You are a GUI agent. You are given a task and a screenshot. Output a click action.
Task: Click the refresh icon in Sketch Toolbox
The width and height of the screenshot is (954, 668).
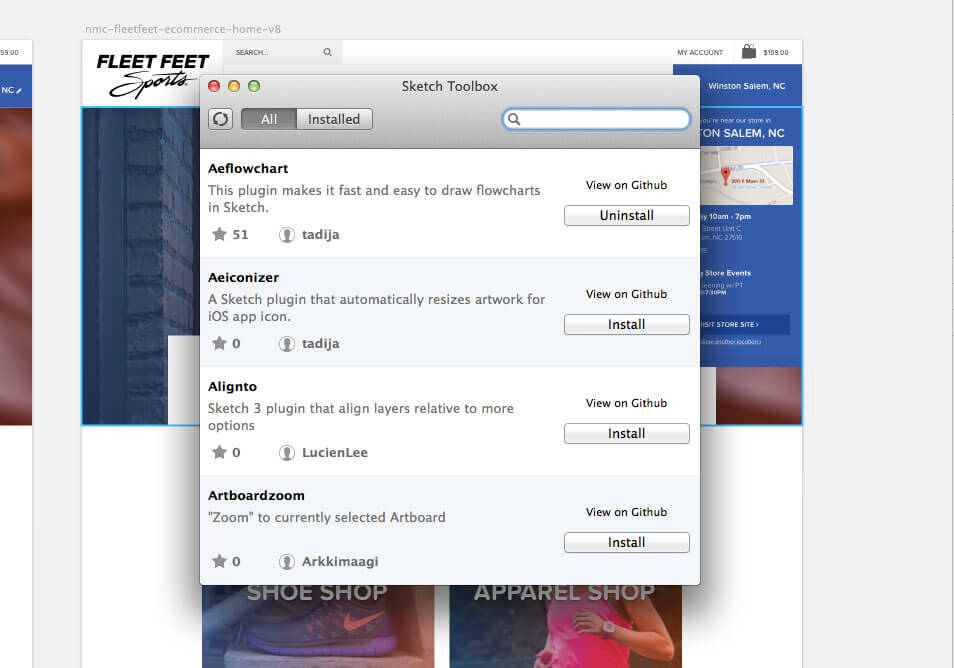pos(220,118)
